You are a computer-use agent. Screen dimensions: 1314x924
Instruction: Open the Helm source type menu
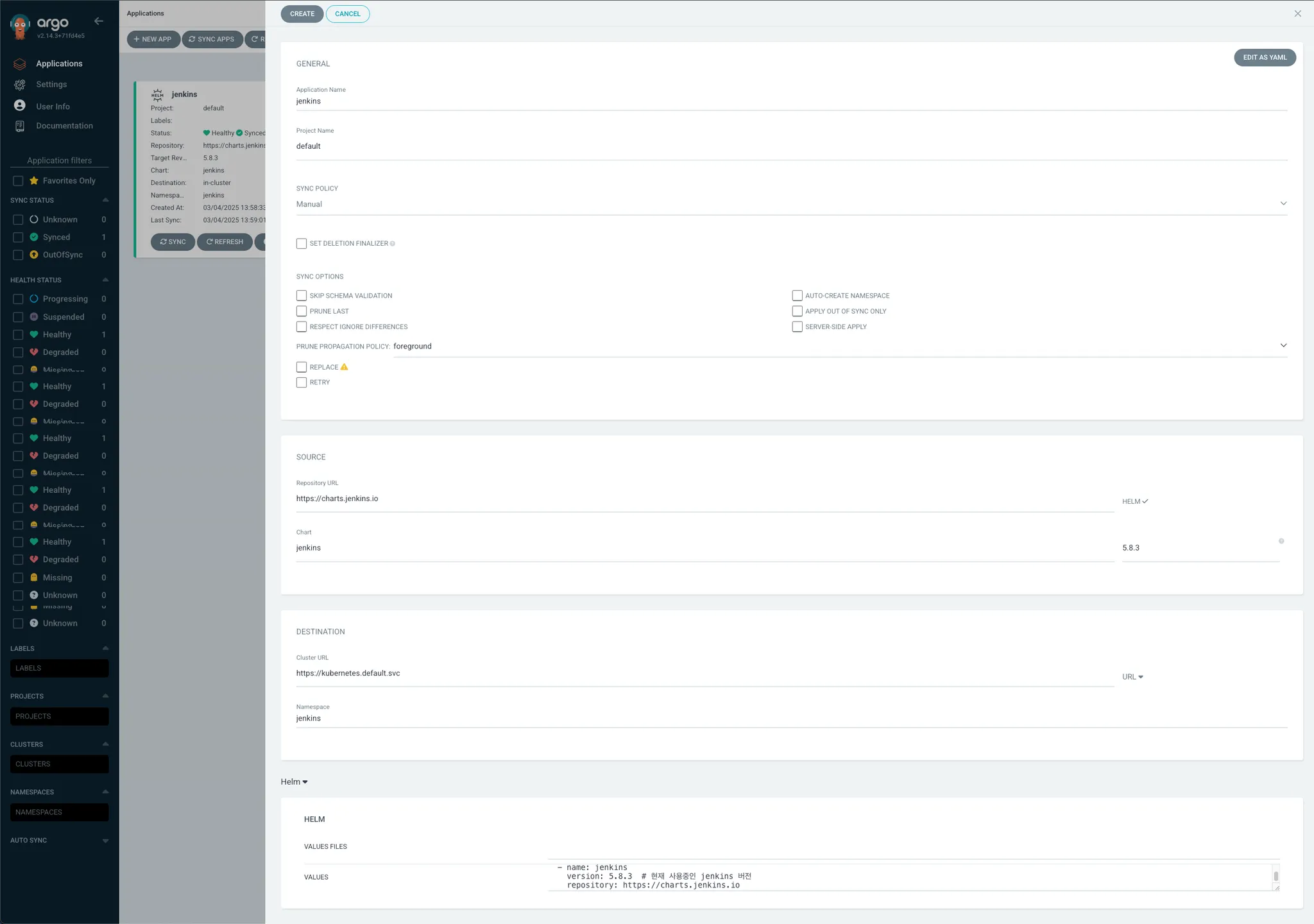[294, 782]
